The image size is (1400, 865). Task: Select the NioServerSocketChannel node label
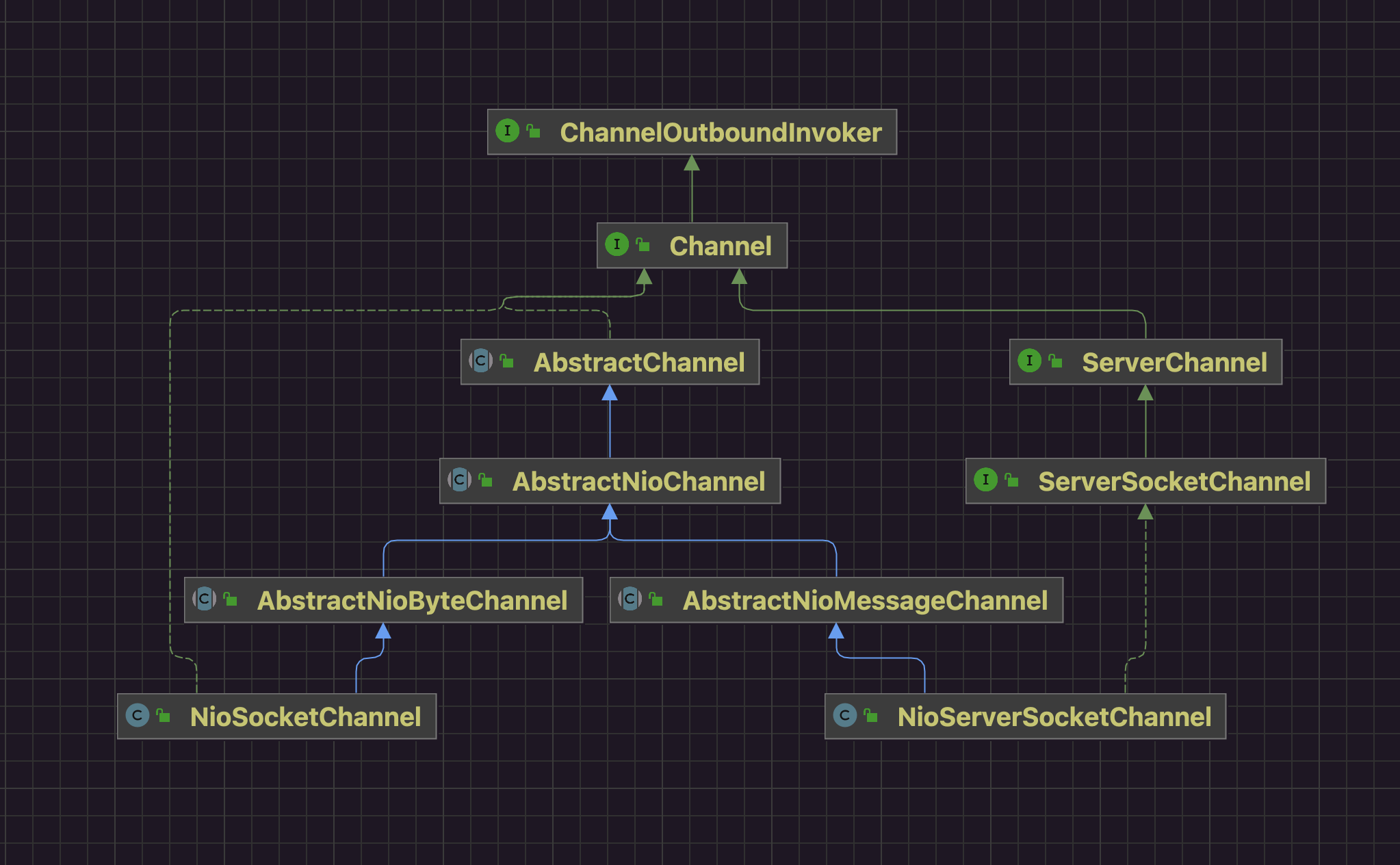coord(1054,717)
